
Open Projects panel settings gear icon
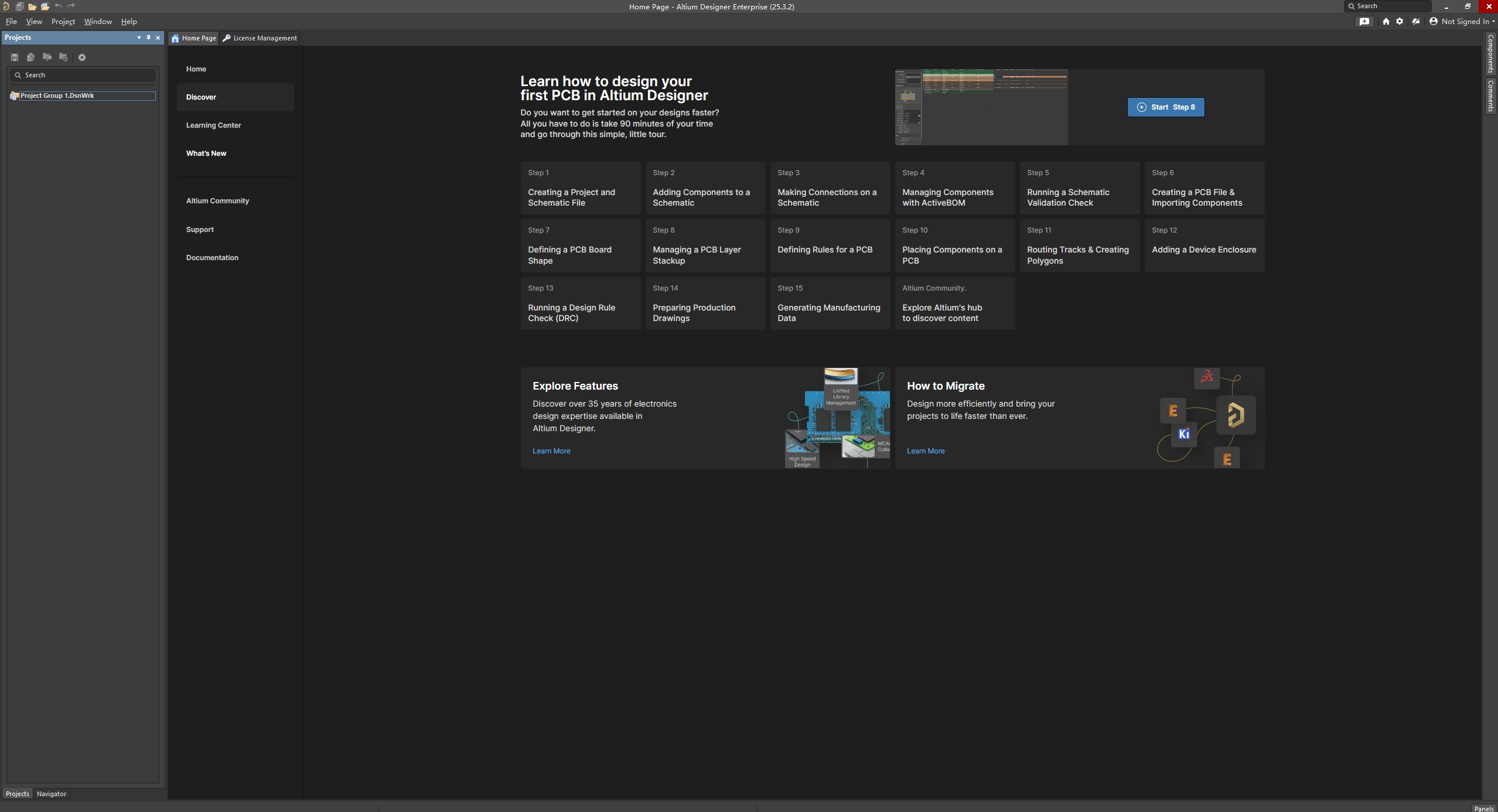pyautogui.click(x=82, y=57)
